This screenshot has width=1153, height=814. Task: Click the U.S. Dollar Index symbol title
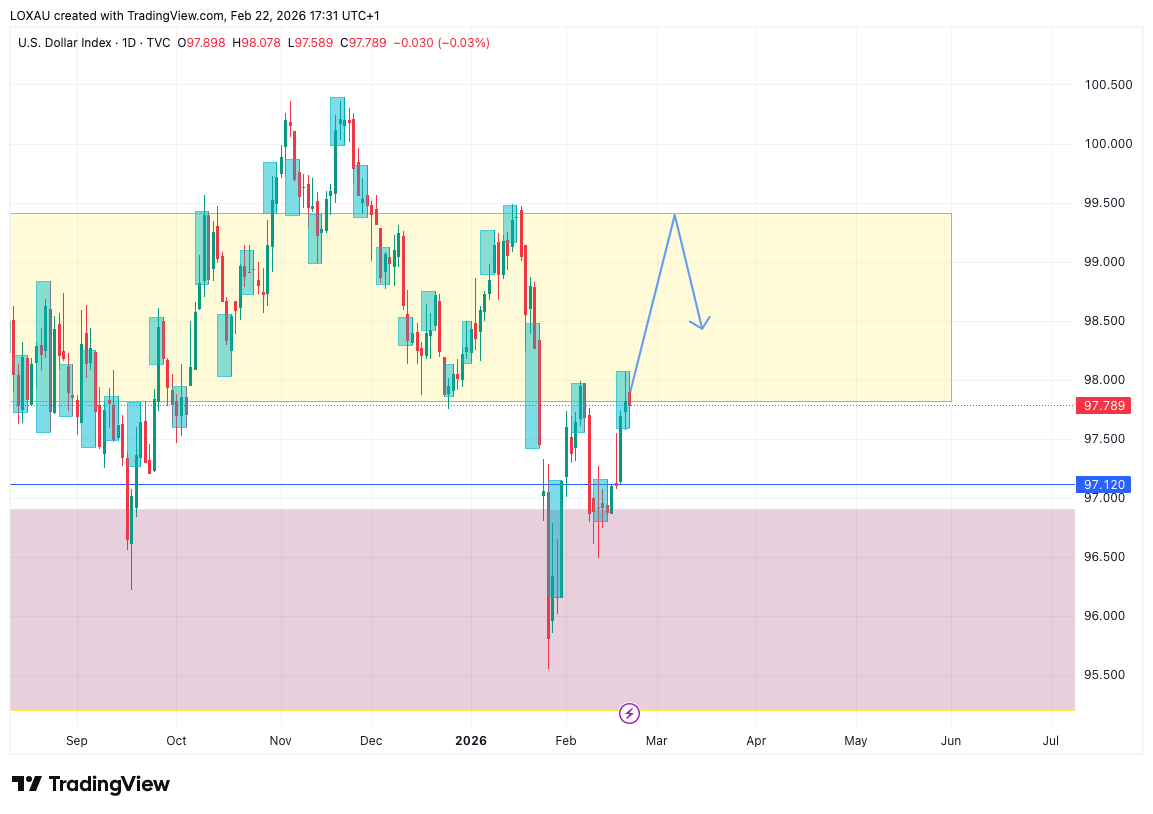65,43
